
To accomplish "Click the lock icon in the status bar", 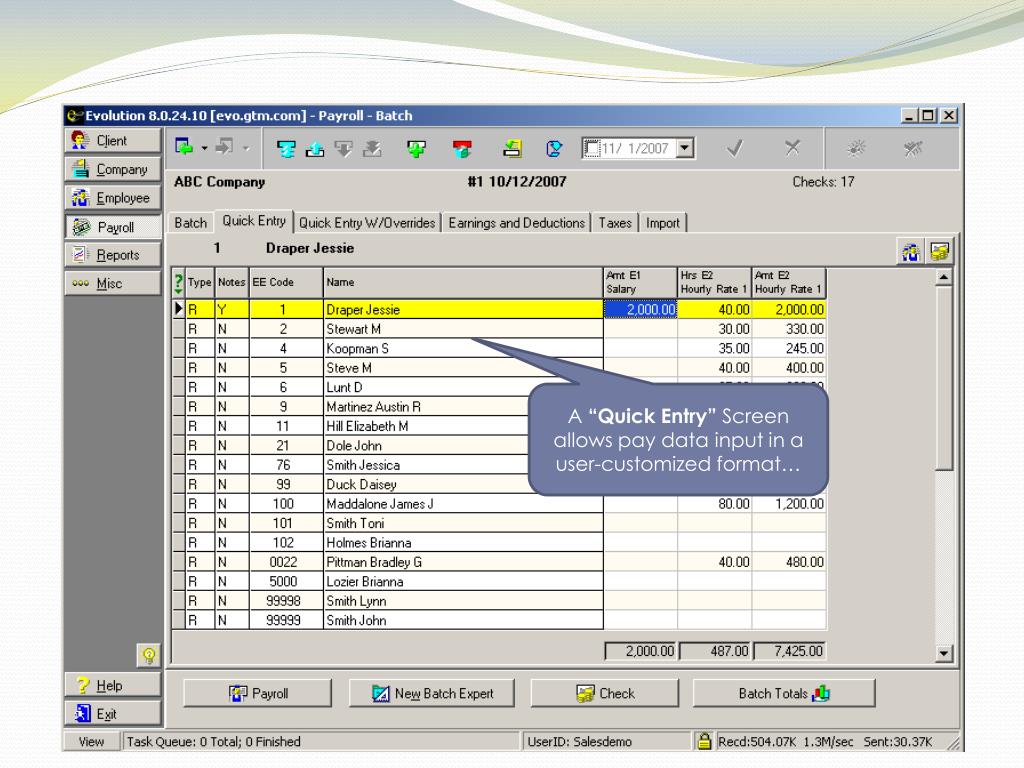I will 704,741.
